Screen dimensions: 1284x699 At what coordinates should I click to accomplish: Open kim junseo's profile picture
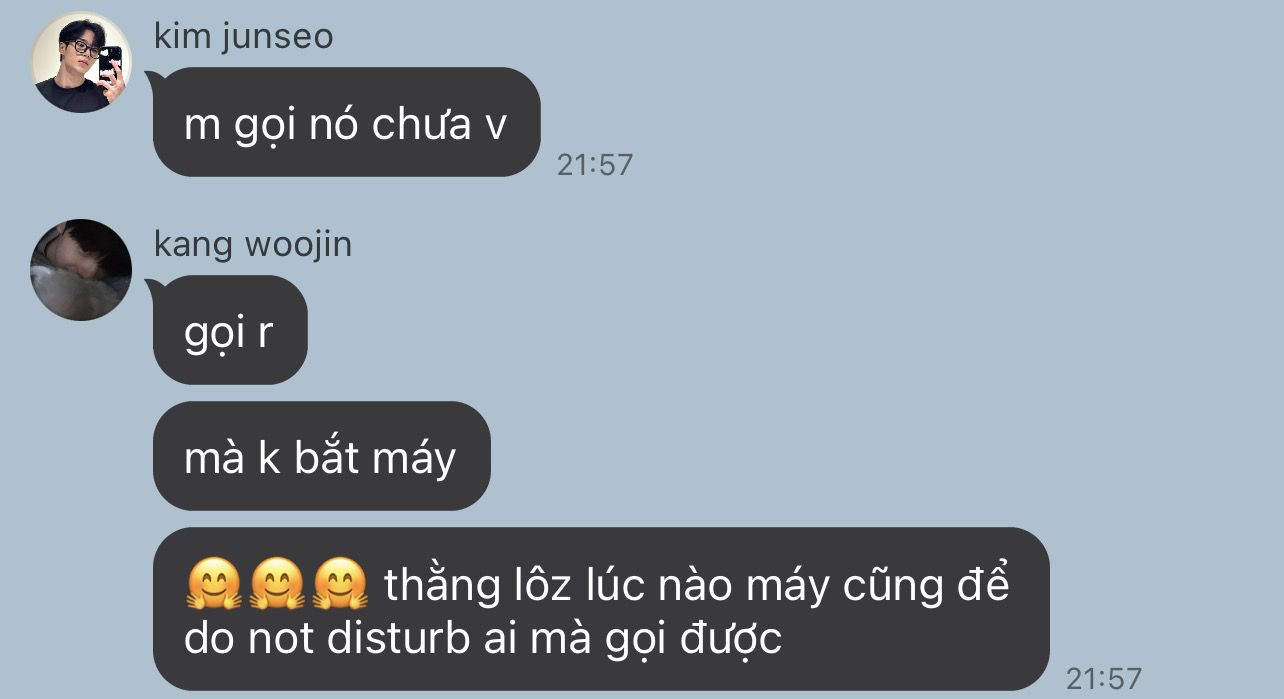tap(81, 63)
